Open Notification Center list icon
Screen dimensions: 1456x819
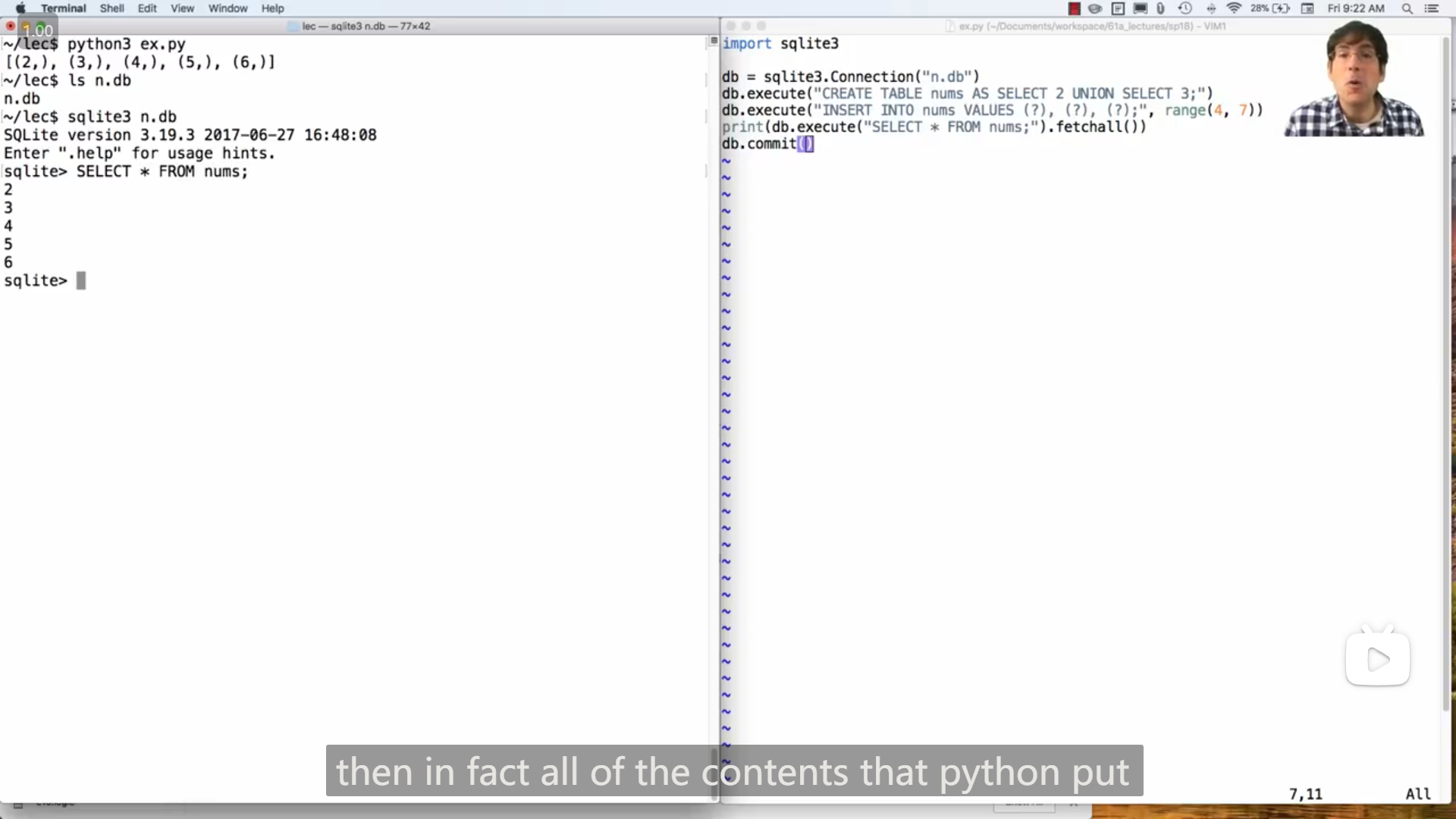tap(1432, 8)
